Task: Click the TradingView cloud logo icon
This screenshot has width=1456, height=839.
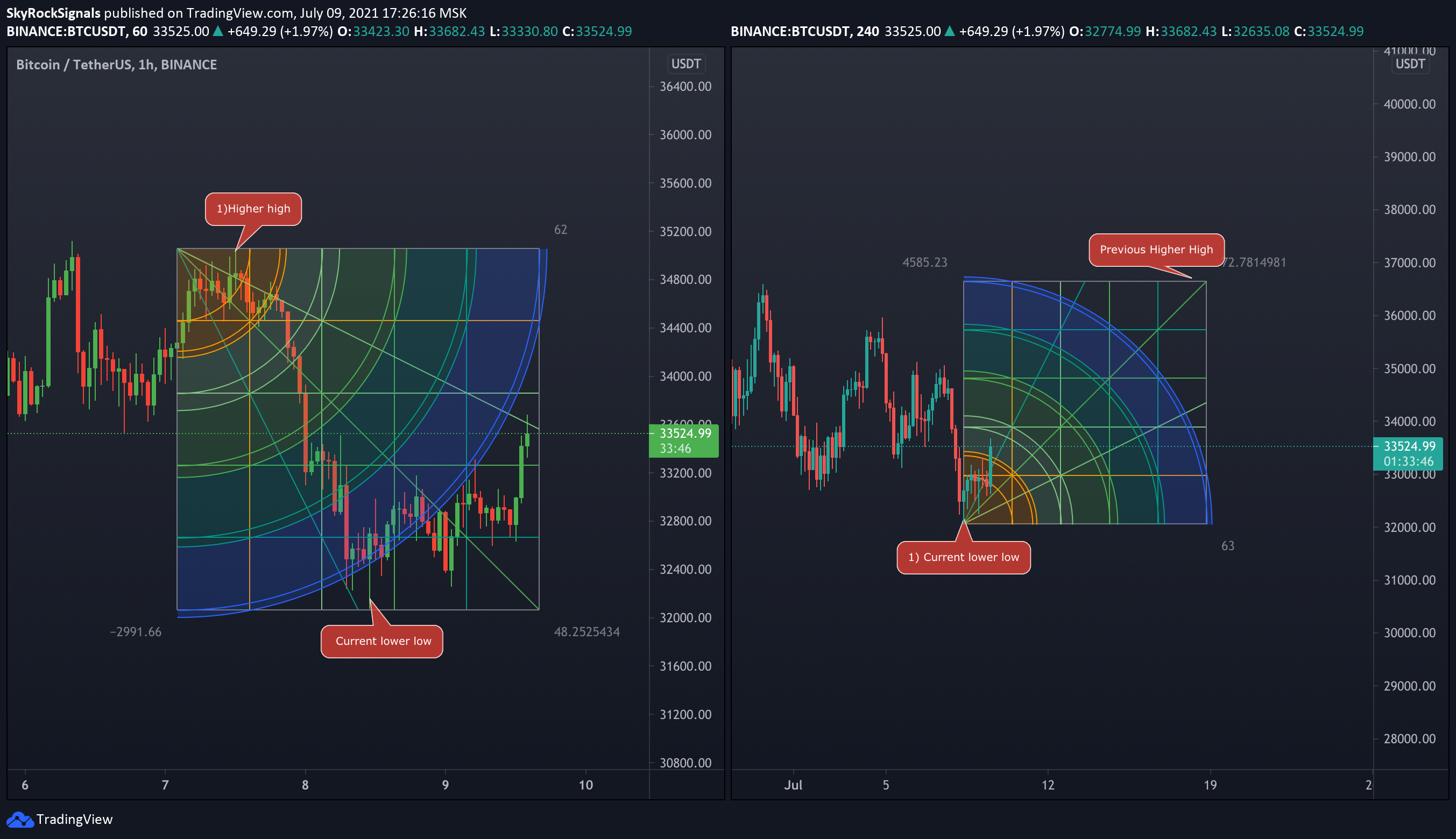Action: point(19,820)
